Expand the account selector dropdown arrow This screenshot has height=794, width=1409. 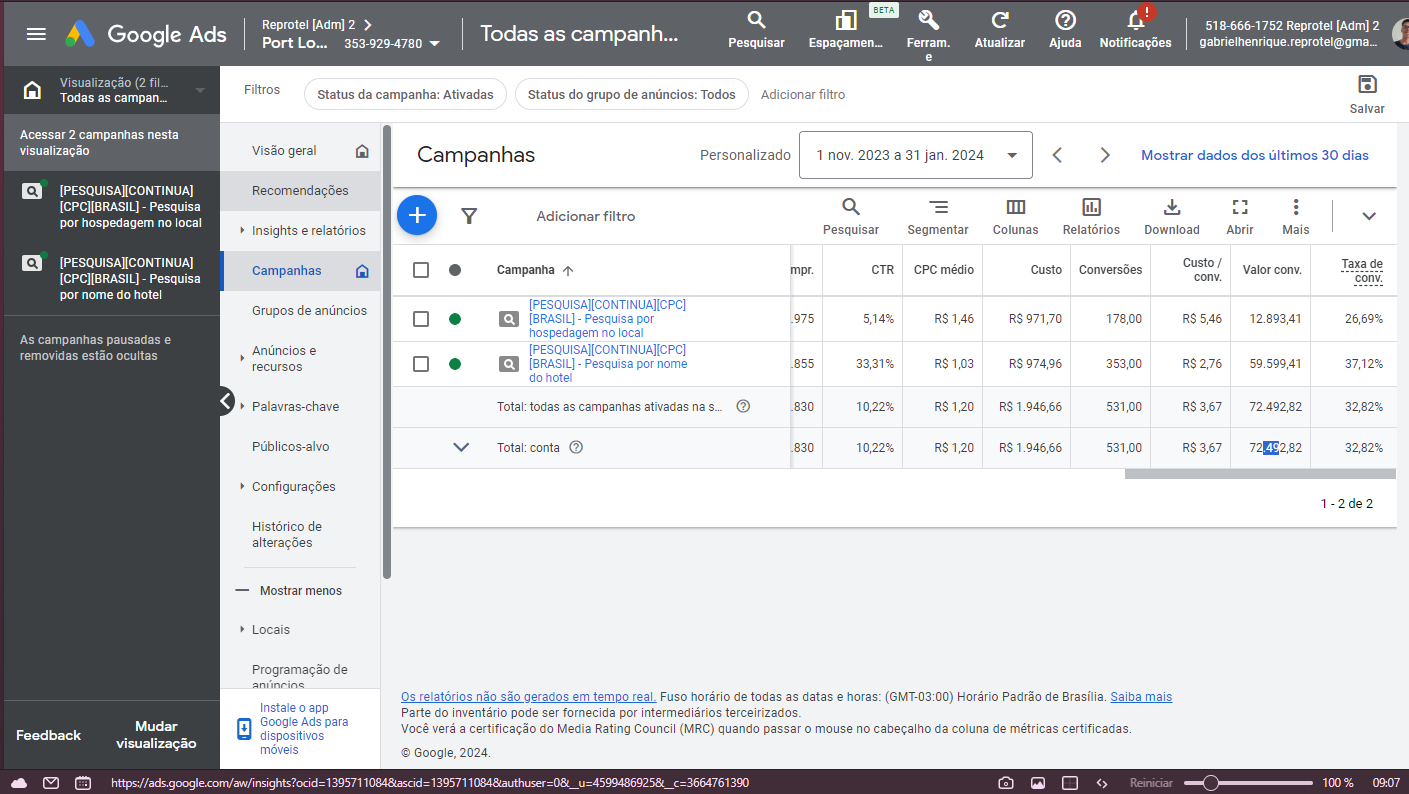tap(434, 44)
